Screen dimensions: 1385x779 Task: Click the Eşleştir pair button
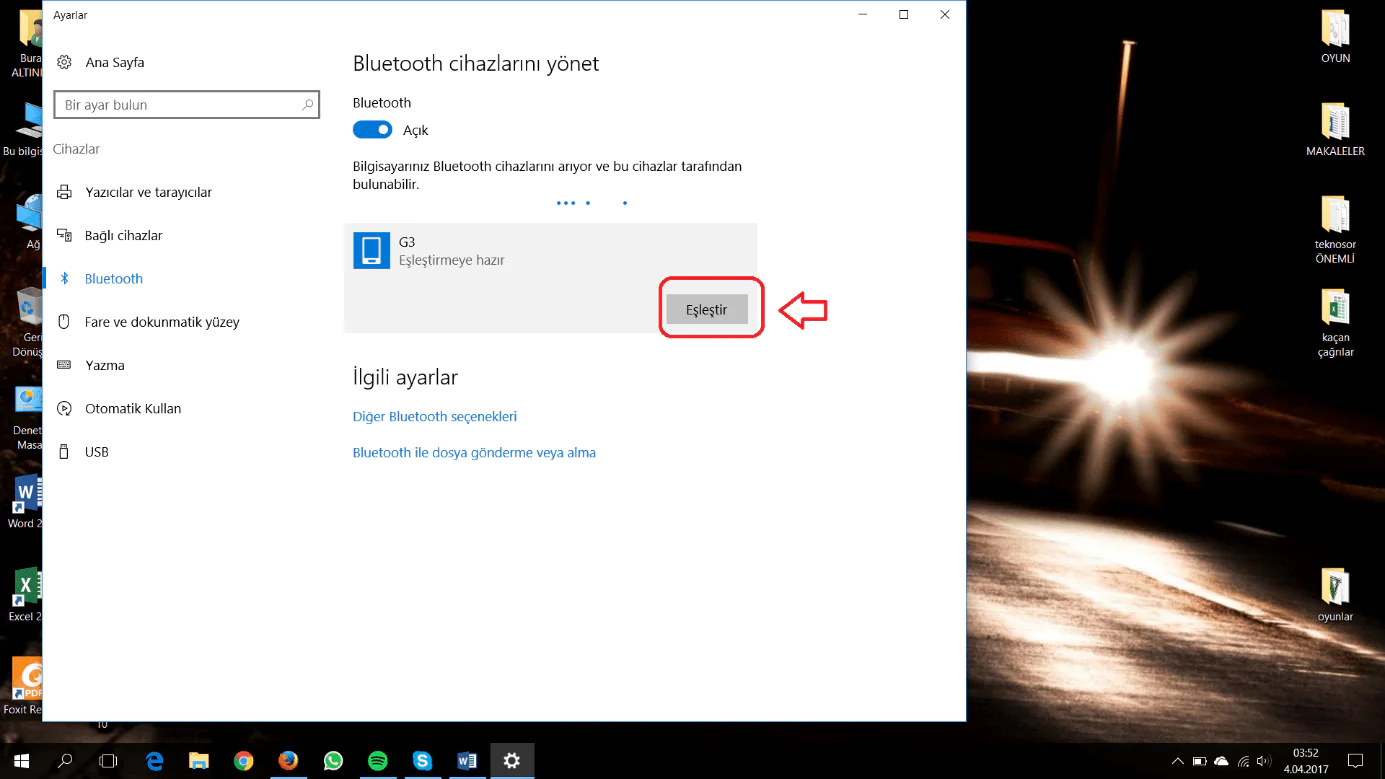707,310
